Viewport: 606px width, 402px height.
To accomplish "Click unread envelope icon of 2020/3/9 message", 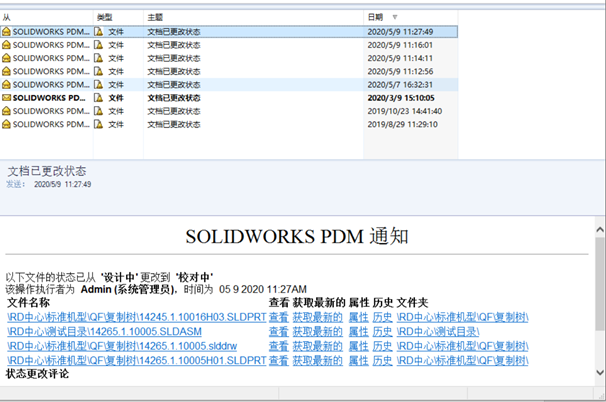I will pyautogui.click(x=7, y=98).
